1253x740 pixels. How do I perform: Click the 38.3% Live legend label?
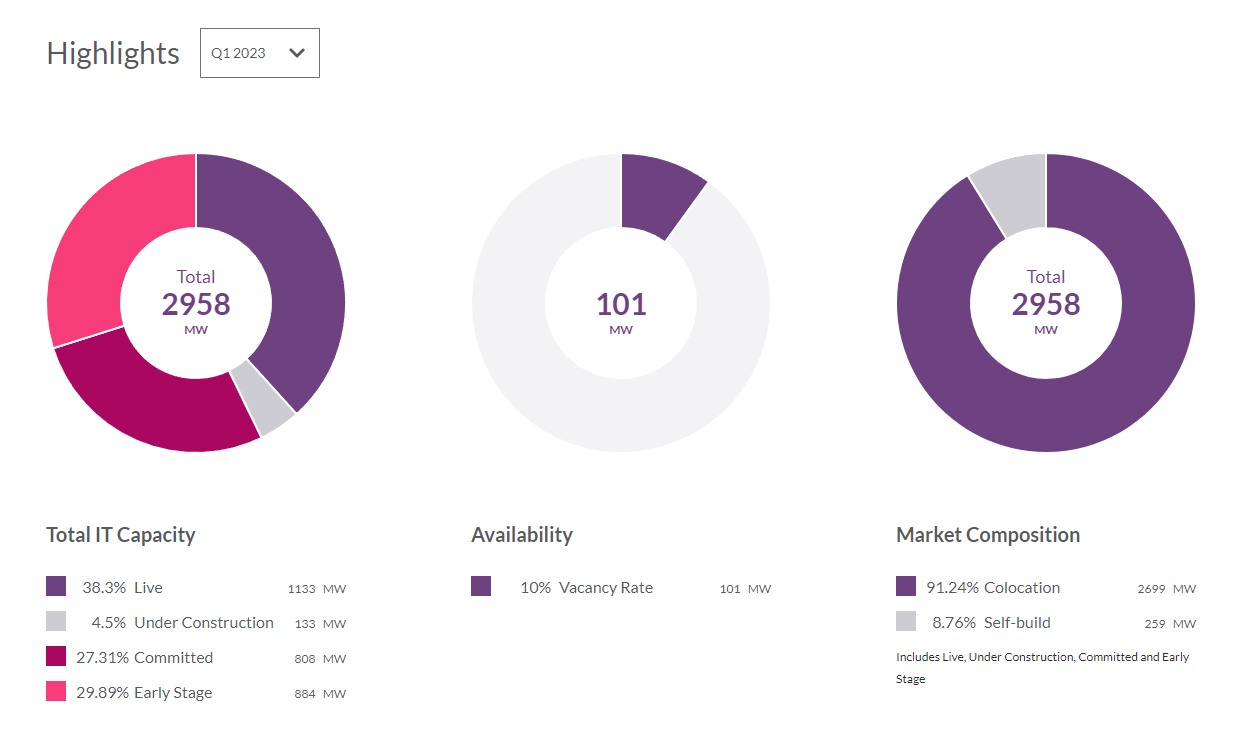pos(122,588)
